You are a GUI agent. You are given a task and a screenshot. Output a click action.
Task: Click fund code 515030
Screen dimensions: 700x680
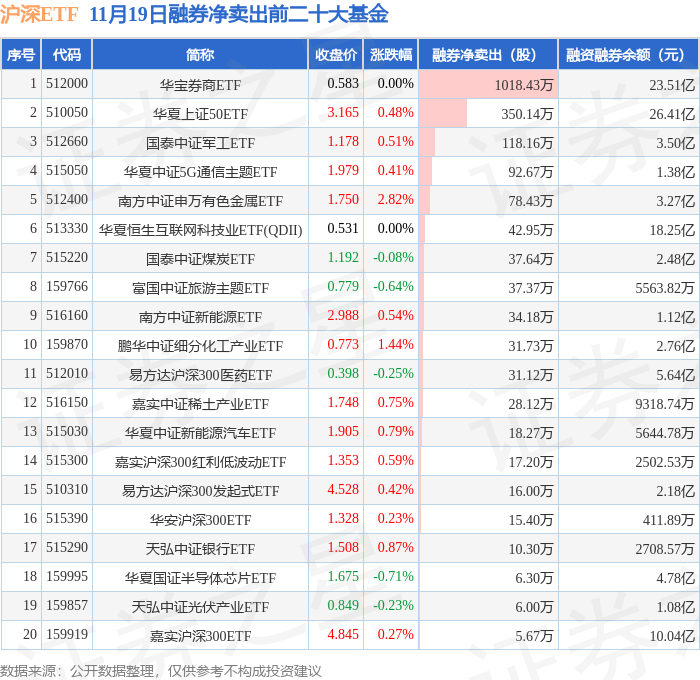pyautogui.click(x=67, y=432)
